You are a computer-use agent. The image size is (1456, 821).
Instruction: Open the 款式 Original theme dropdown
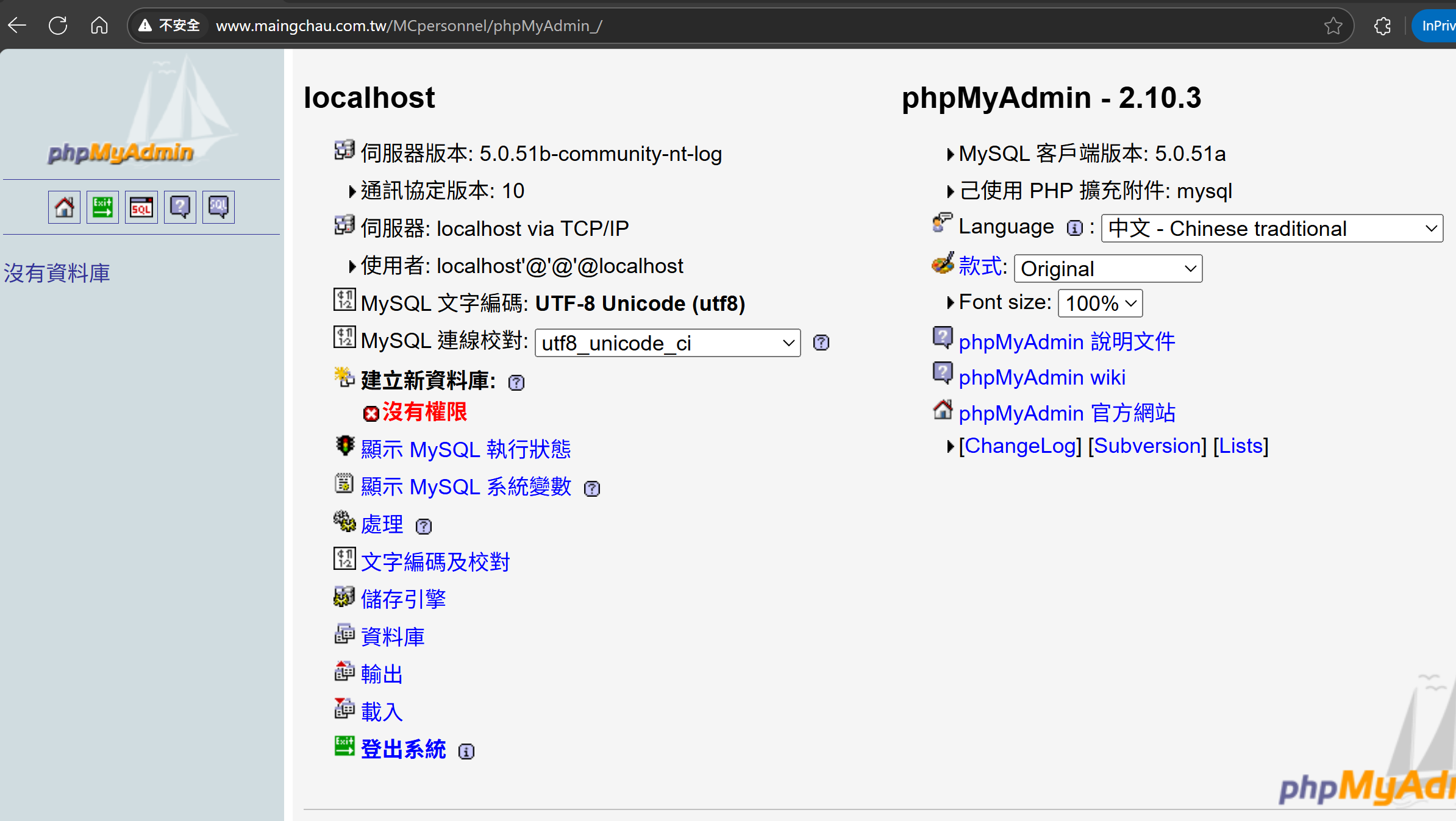click(x=1108, y=269)
